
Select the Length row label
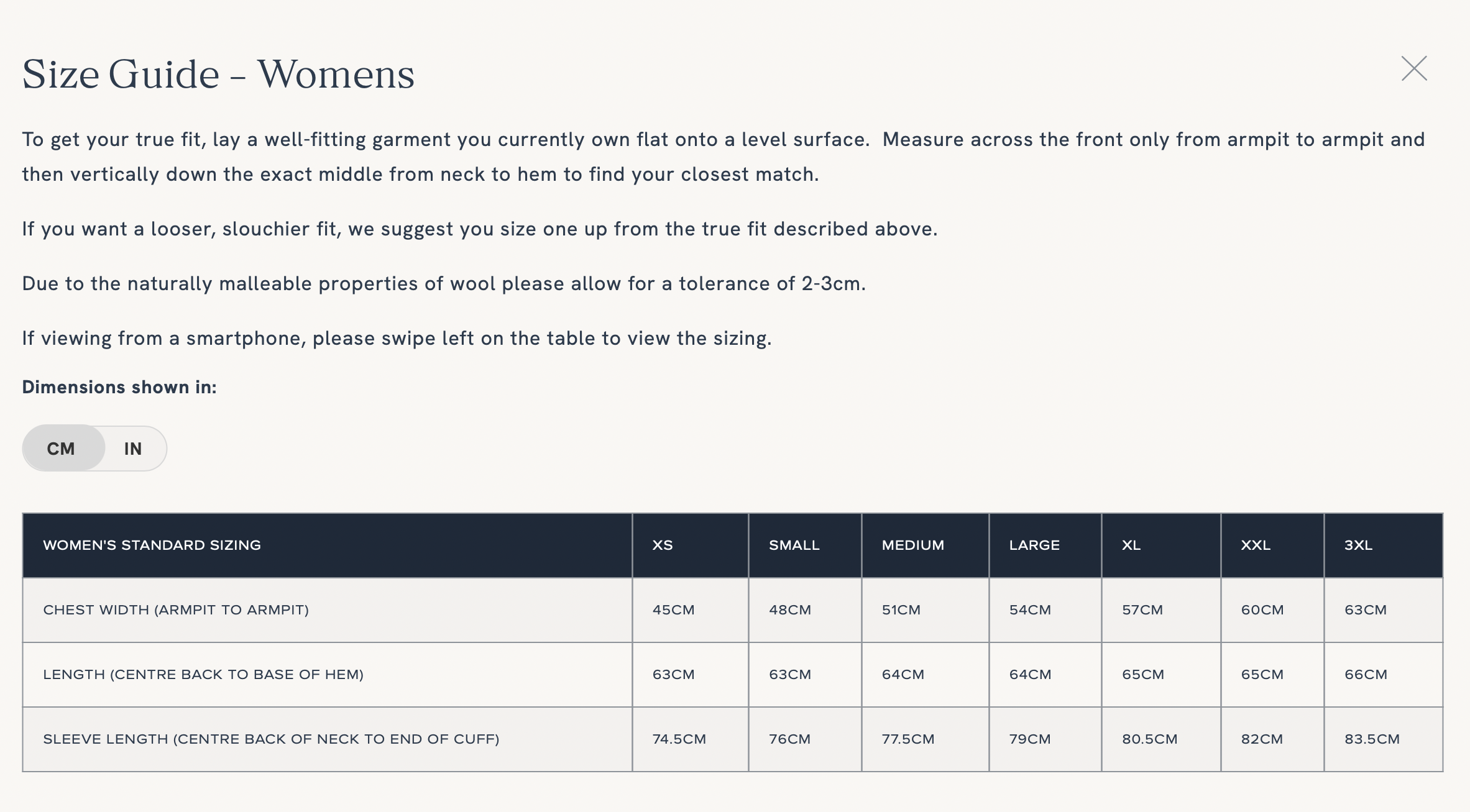(203, 675)
